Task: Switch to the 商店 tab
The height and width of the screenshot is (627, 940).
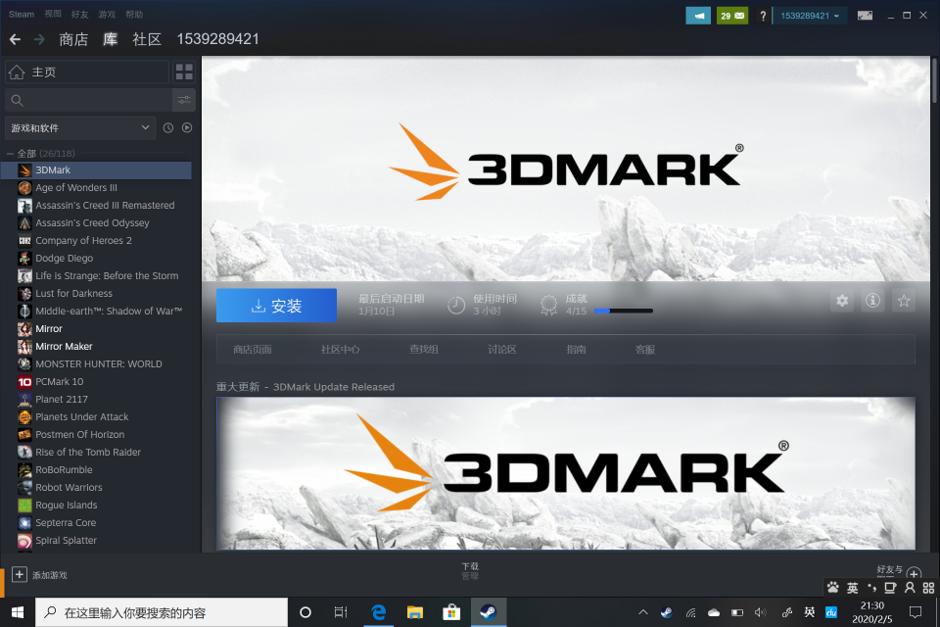Action: (x=73, y=40)
